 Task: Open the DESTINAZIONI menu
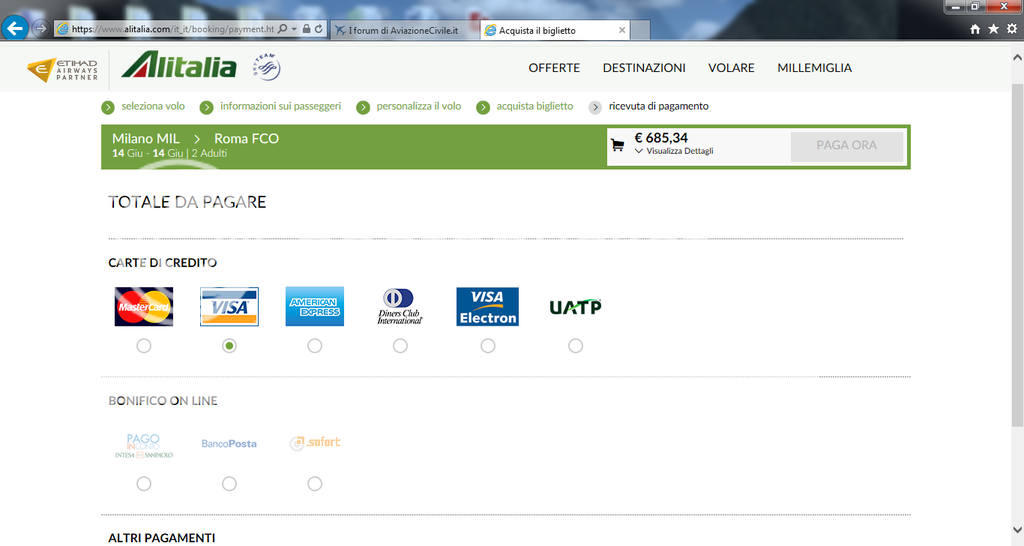644,68
